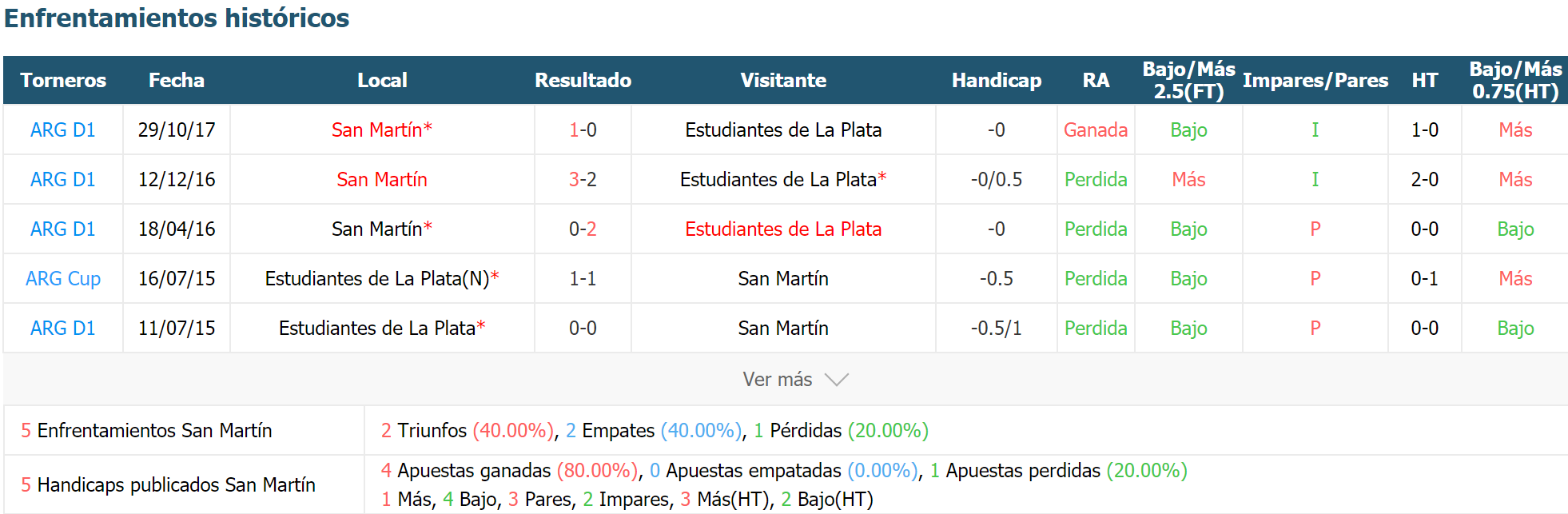Click red Estudiantes de La Plata visitor name
The width and height of the screenshot is (1568, 514).
pos(783,229)
